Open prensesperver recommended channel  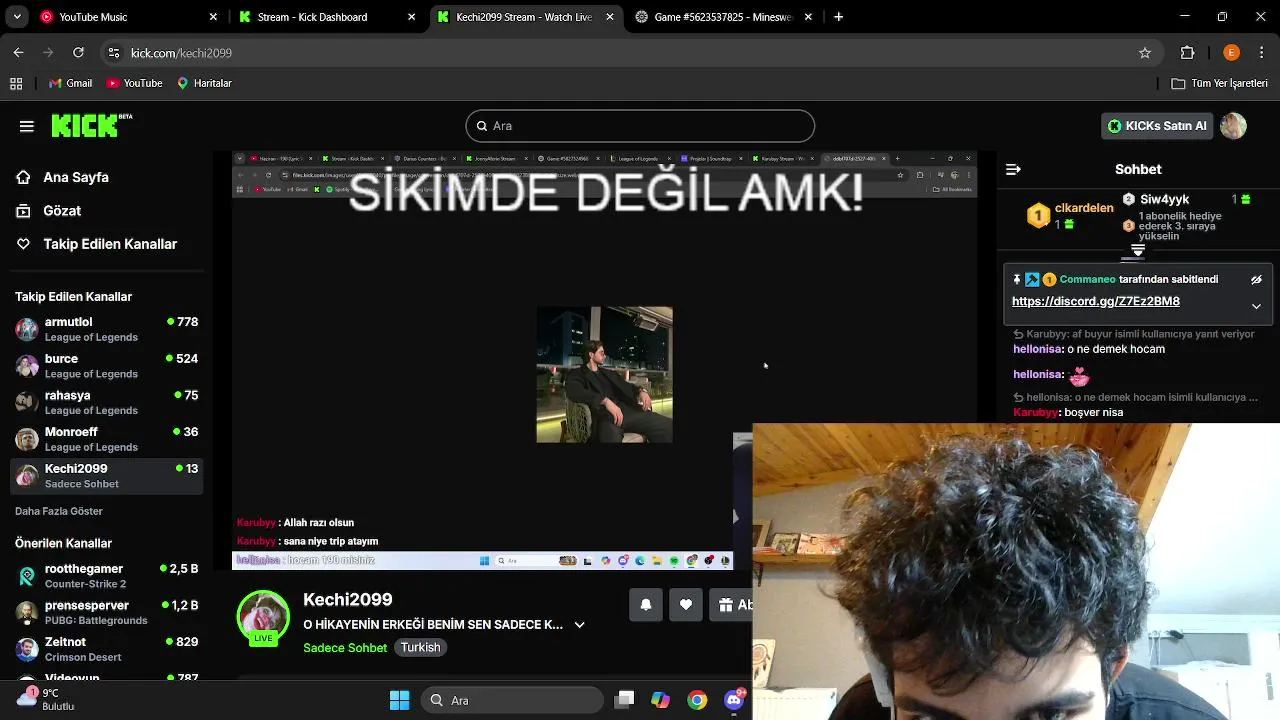point(107,613)
